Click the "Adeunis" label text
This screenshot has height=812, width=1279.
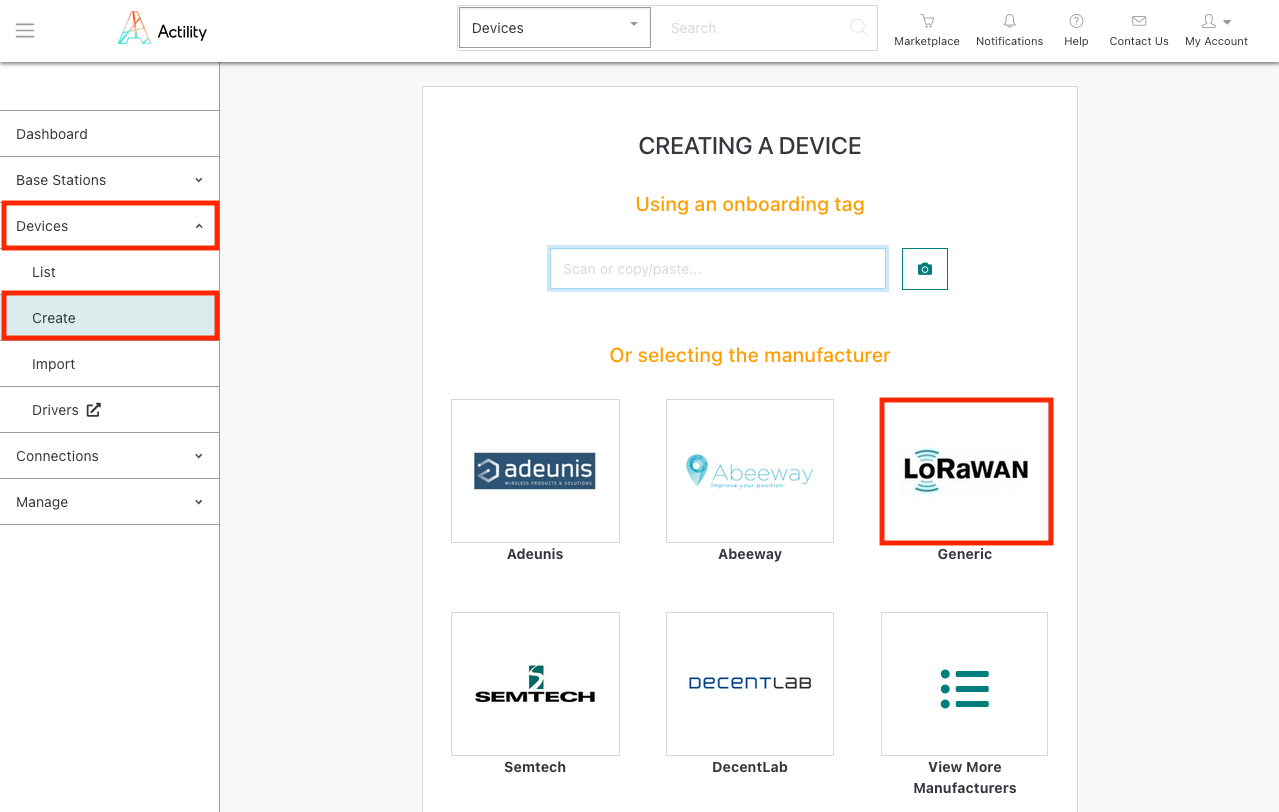point(535,554)
